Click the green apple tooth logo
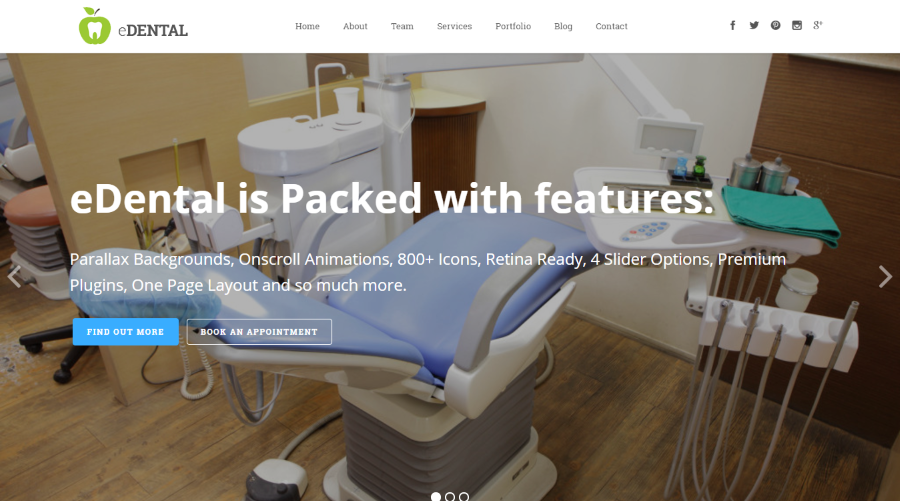This screenshot has width=900, height=501. click(x=95, y=26)
